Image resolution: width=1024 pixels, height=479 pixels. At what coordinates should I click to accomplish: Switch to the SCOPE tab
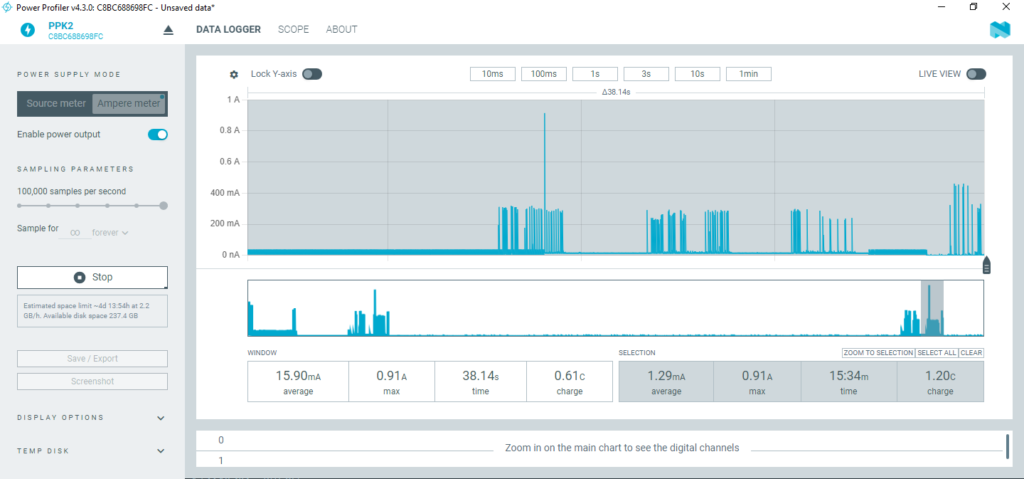click(x=293, y=29)
